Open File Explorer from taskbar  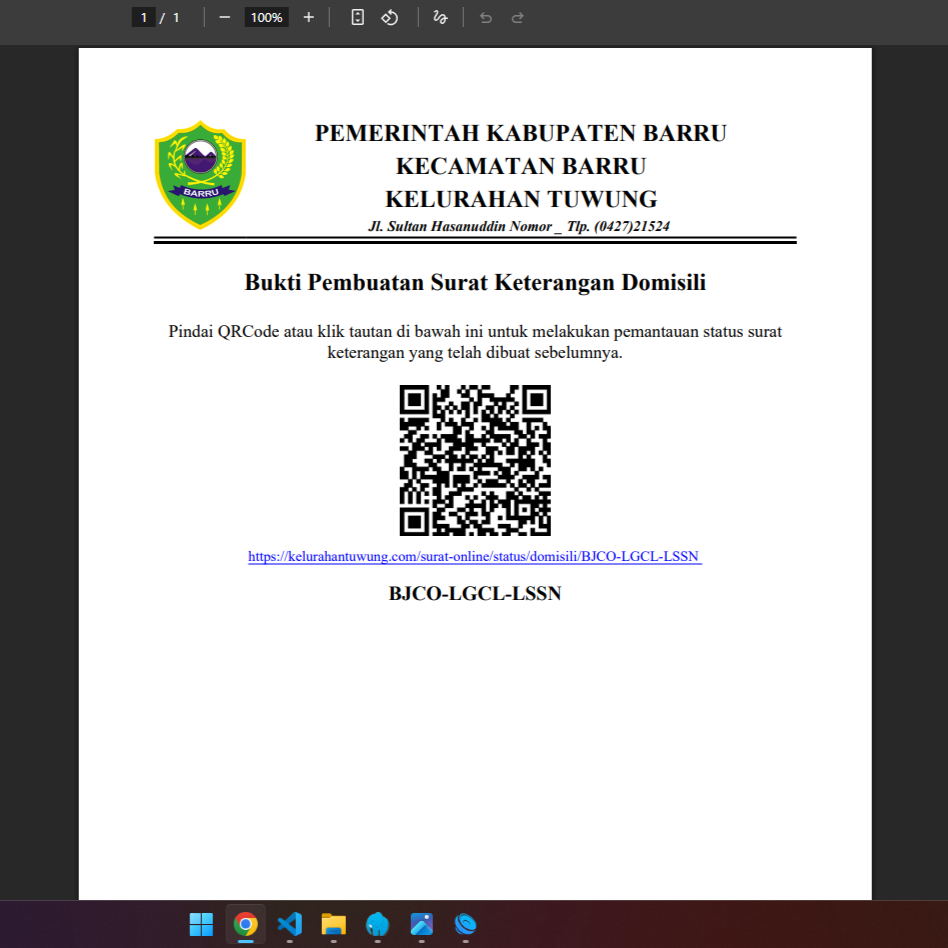(x=333, y=924)
